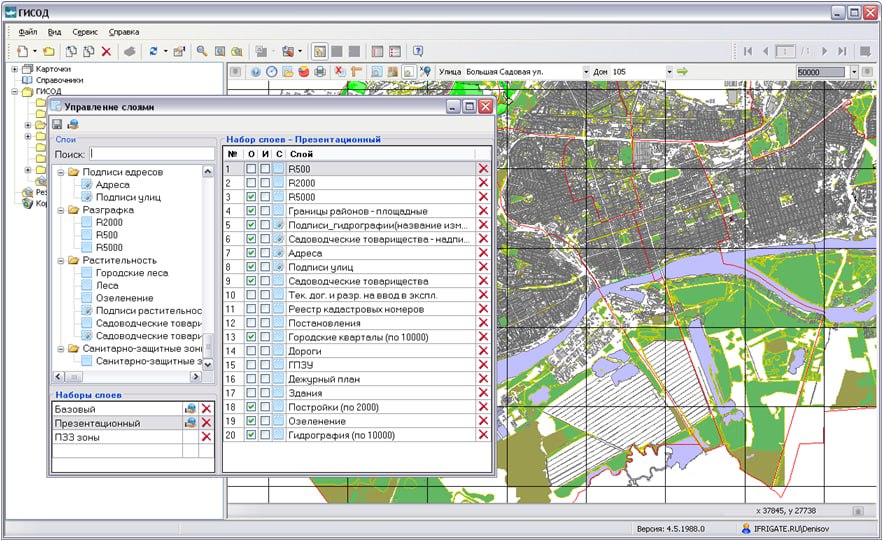Viewport: 883px width, 541px height.
Task: Uncheck the О checkbox for Адреса layer
Action: click(x=251, y=254)
